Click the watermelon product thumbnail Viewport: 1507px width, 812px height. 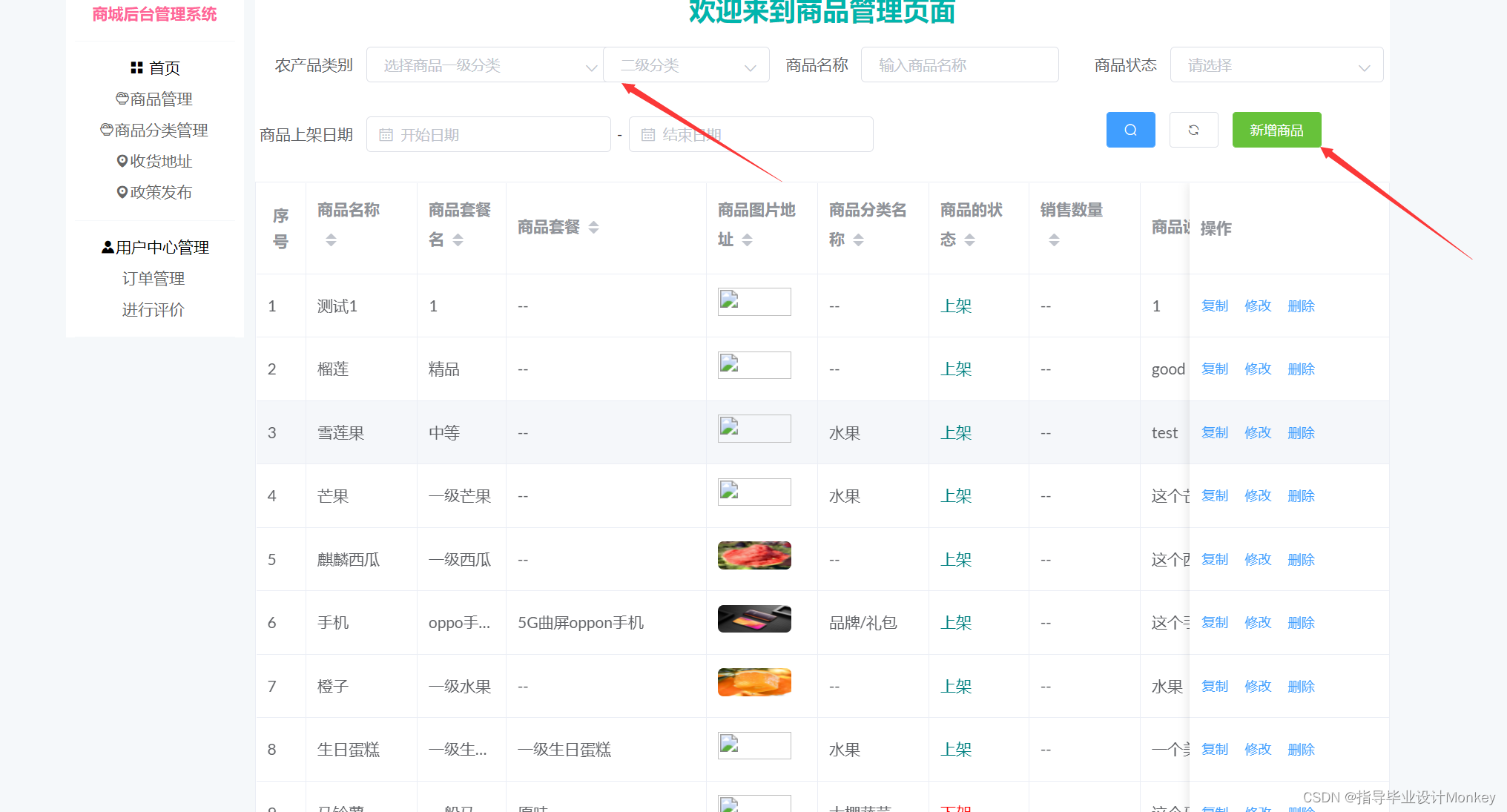point(754,555)
